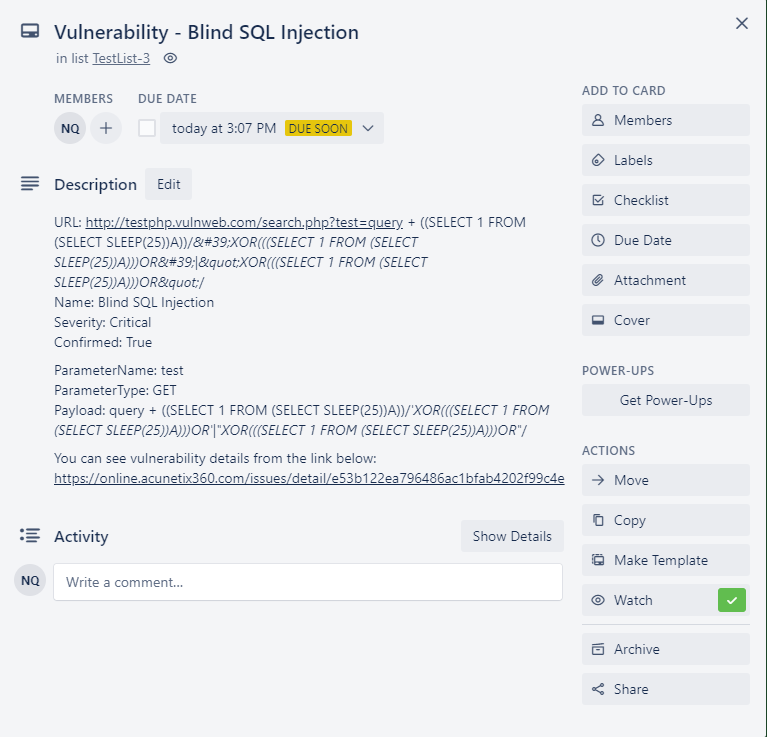767x737 pixels.
Task: Open TestList-3 list link
Action: click(x=121, y=58)
